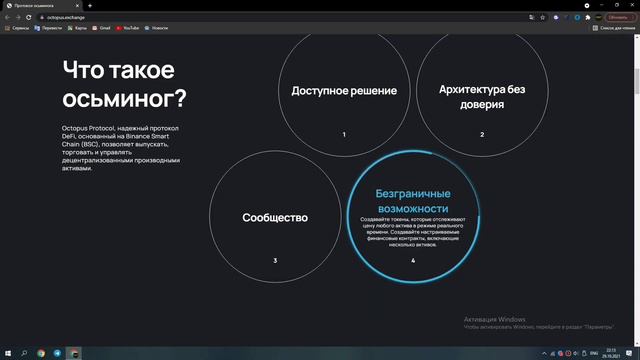Expand hidden system tray icons

click(544, 353)
